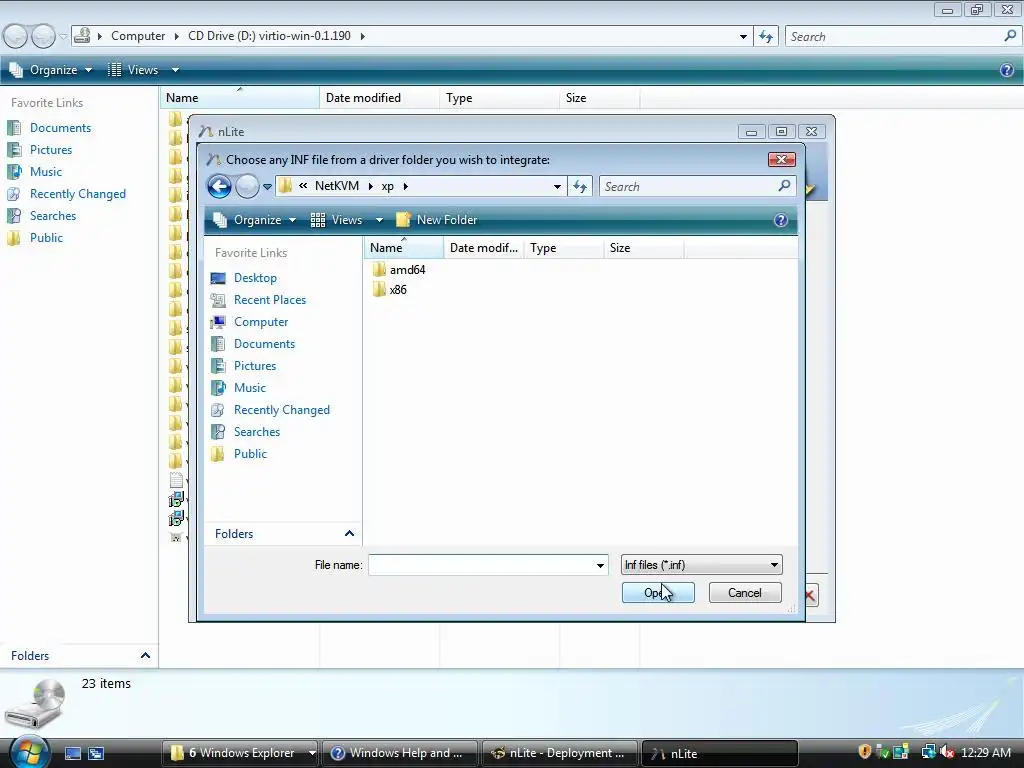The image size is (1024, 768).
Task: Click the NetKVM breadcrumb in the dialog path
Action: (x=336, y=186)
